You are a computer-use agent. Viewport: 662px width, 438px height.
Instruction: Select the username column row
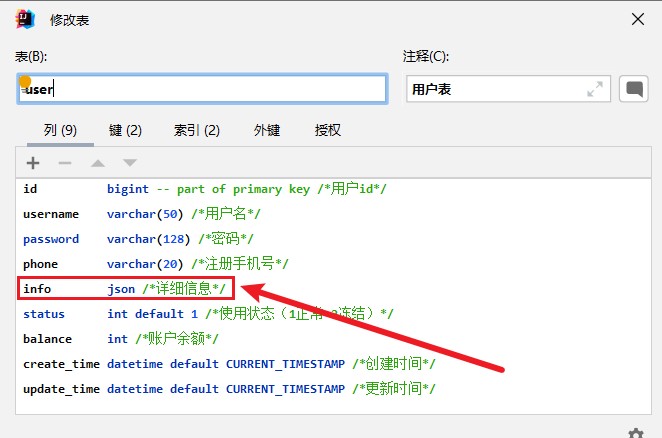[333, 214]
